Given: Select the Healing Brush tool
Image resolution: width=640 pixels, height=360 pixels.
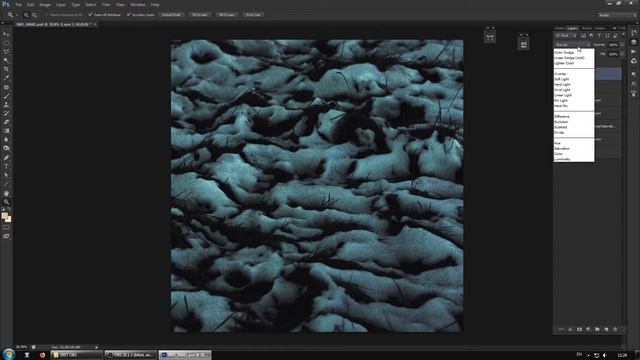Looking at the screenshot, I should coord(6,87).
